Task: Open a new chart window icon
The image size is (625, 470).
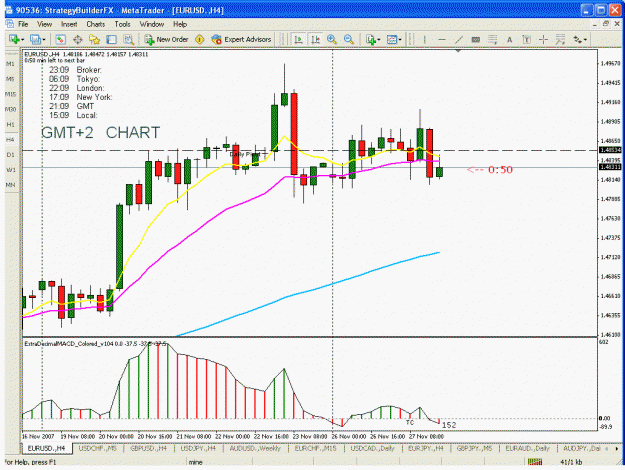Action: (14, 39)
